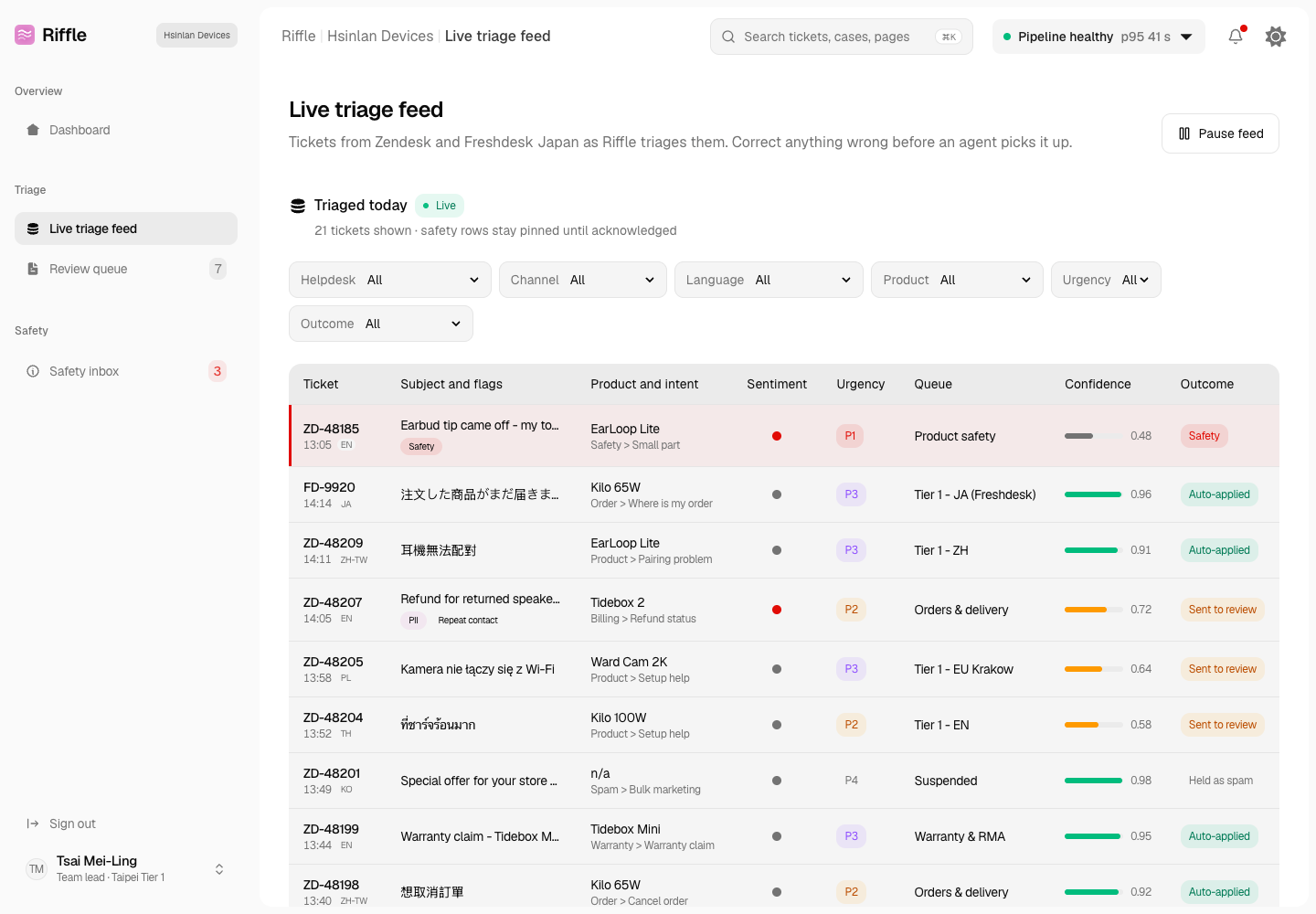Click the Hsinlan Devices workspace badge
Screen dimensions: 1316x914
click(196, 36)
